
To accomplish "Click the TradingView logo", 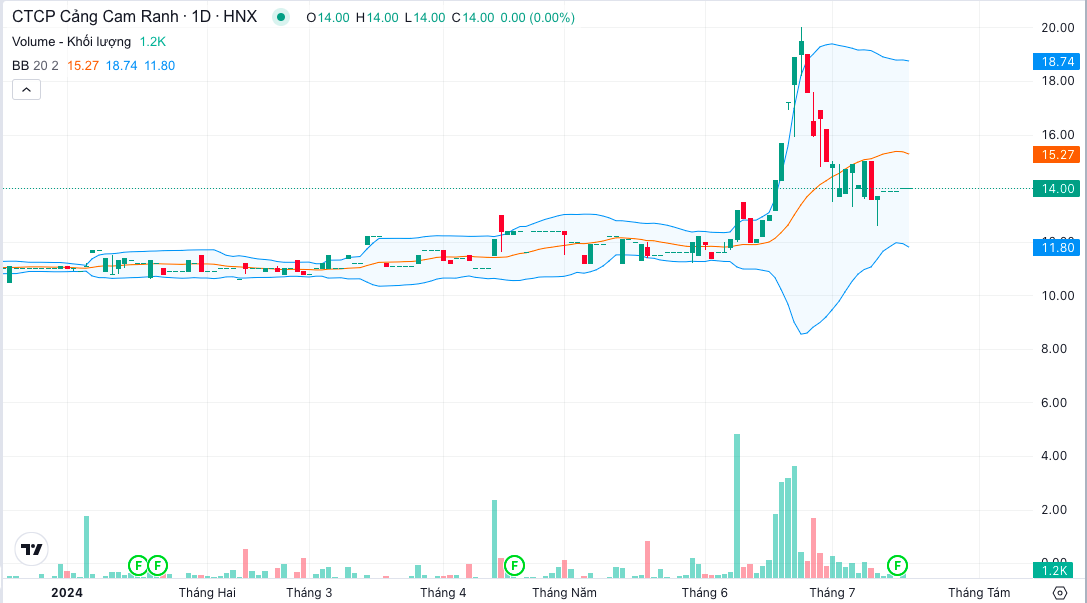I will 31,550.
